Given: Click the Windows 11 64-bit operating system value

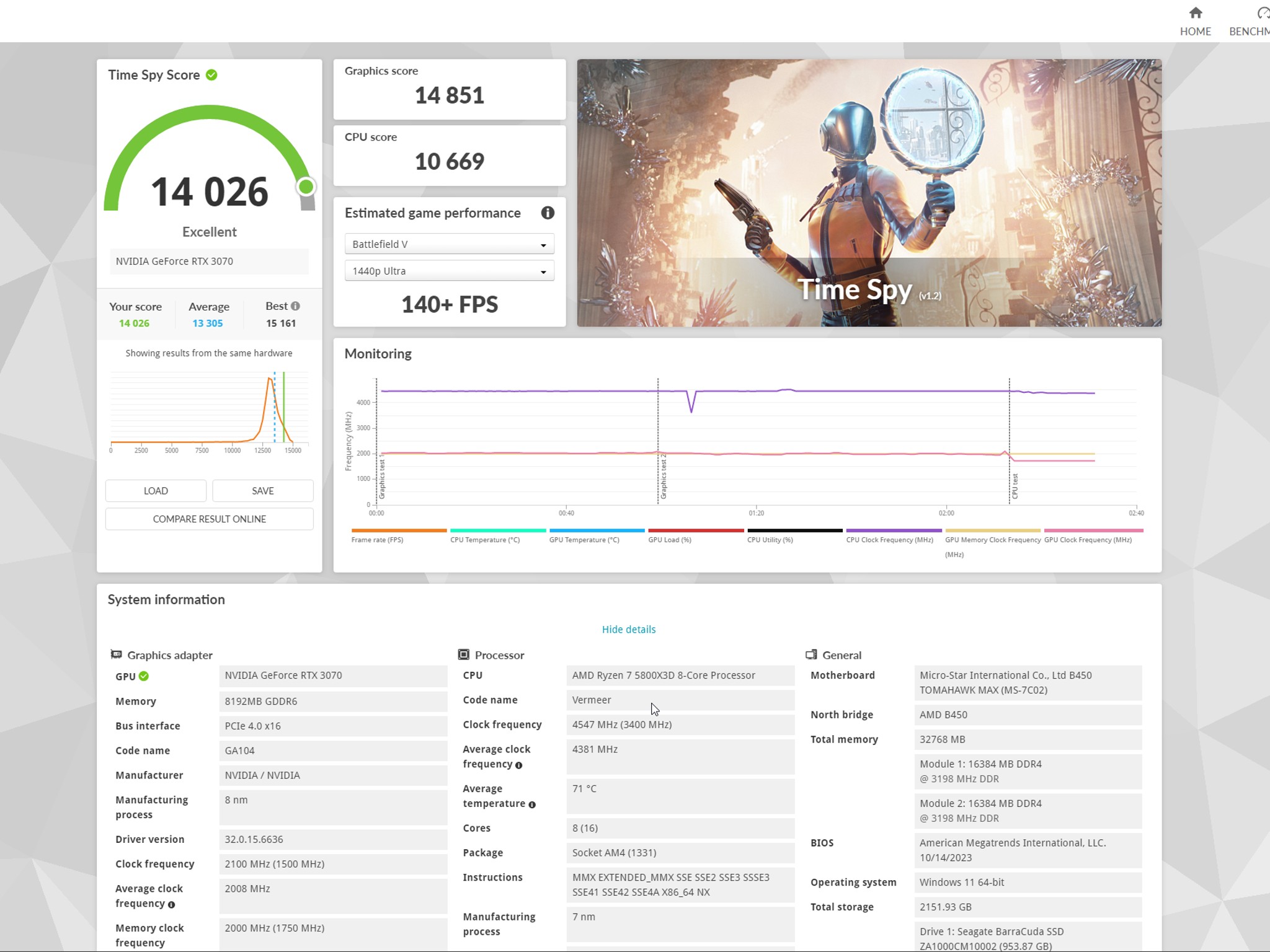Looking at the screenshot, I should [1028, 883].
